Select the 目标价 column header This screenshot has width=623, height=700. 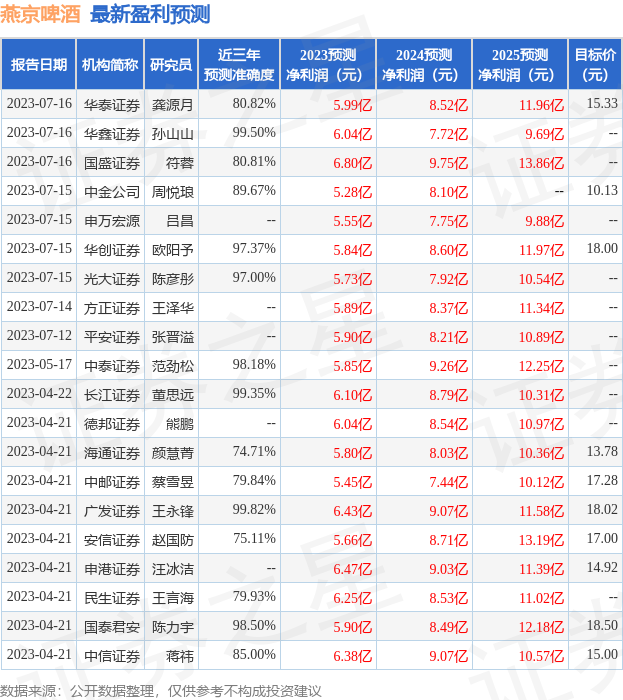click(595, 64)
